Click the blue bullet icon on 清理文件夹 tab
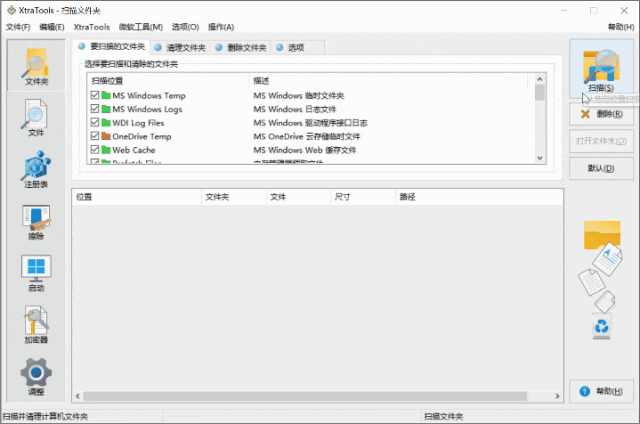This screenshot has height=424, width=640. click(158, 47)
